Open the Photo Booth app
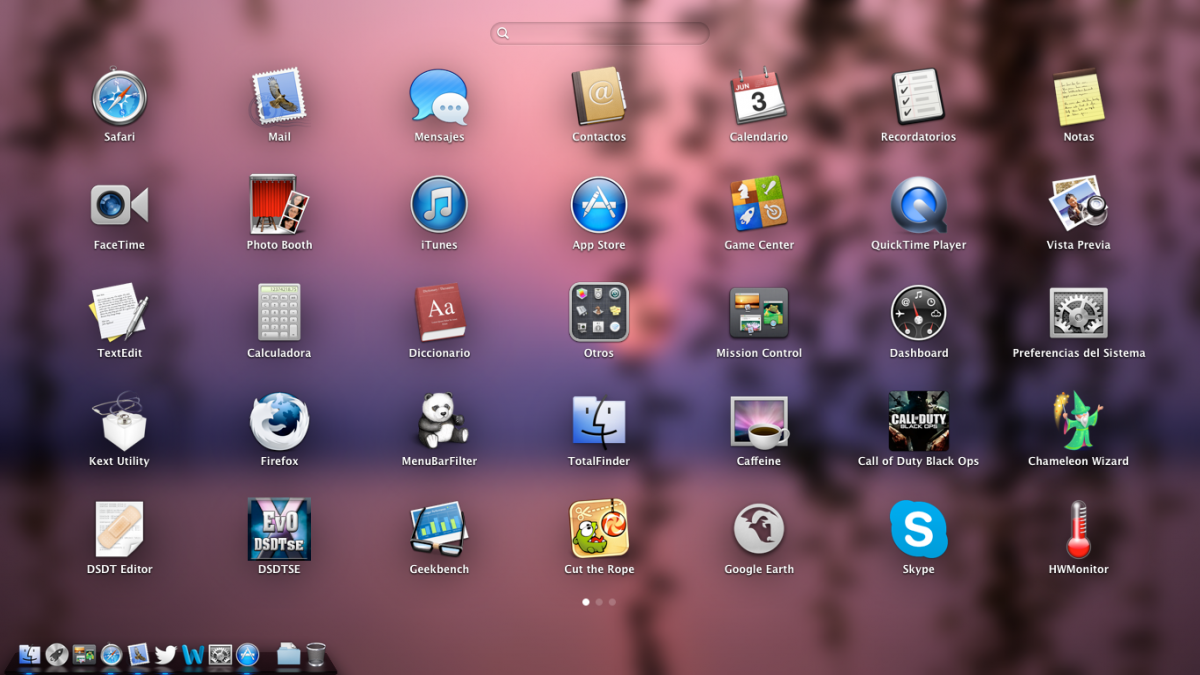 (x=279, y=205)
